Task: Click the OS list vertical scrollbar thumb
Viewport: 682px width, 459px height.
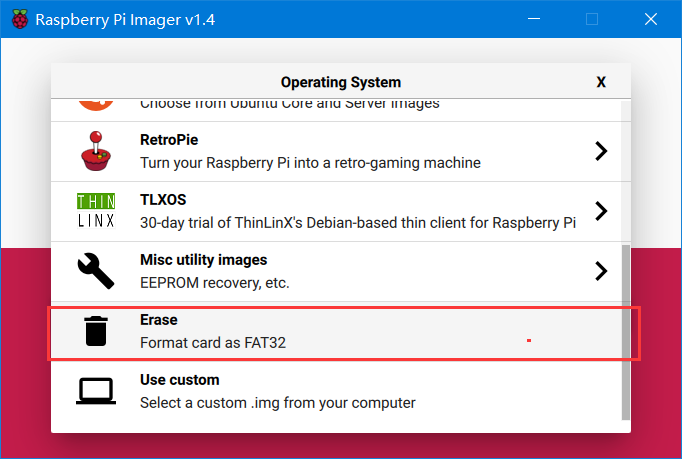Action: [626, 332]
